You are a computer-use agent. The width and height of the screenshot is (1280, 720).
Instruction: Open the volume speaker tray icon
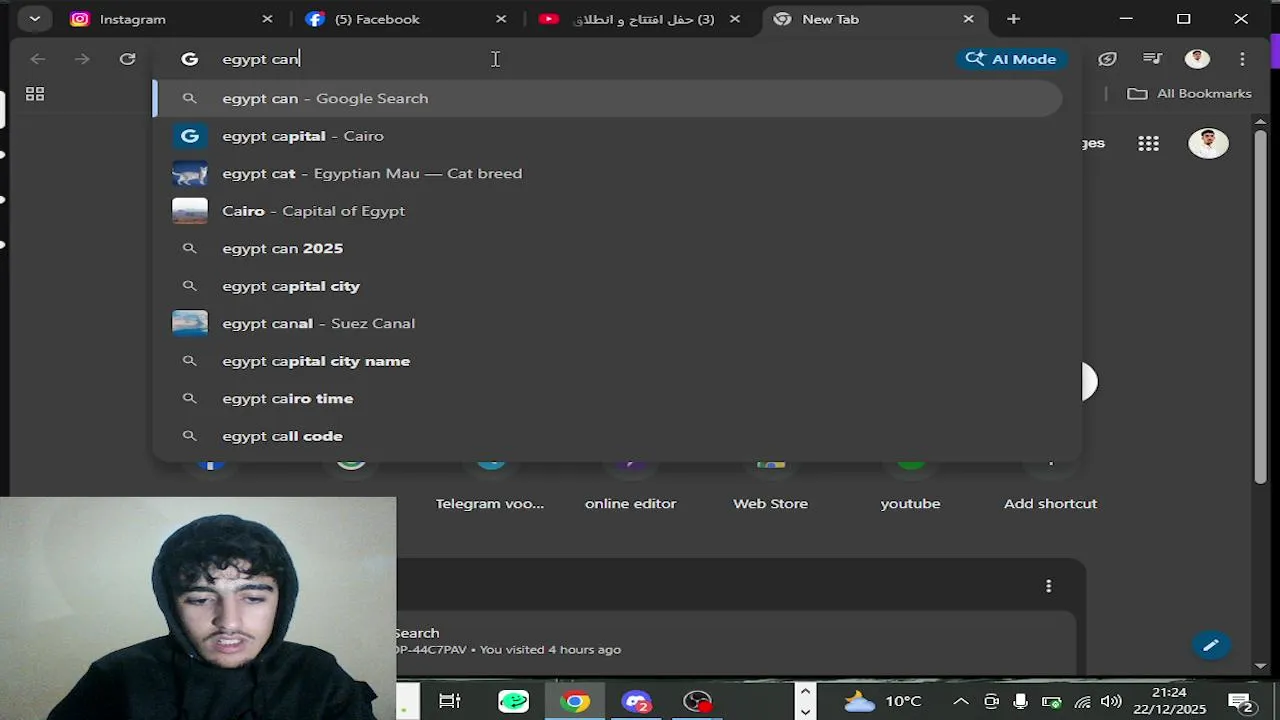[x=1111, y=701]
